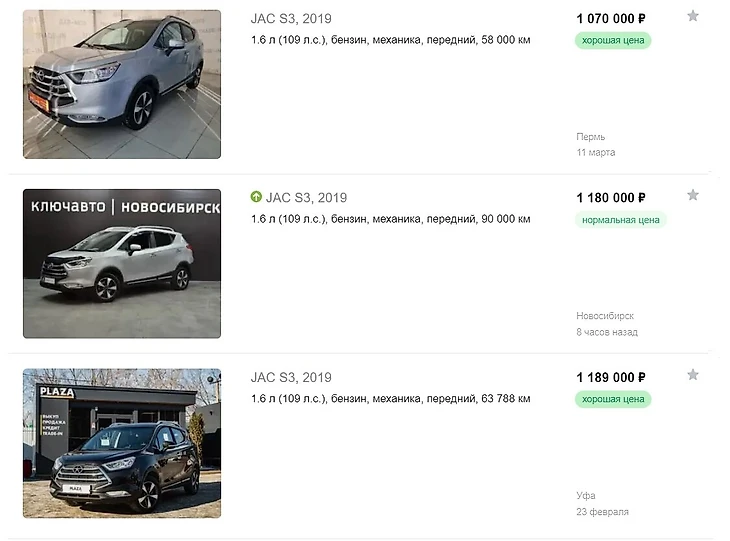730x541 pixels.
Task: Select the 90 000 км description line
Action: click(390, 219)
